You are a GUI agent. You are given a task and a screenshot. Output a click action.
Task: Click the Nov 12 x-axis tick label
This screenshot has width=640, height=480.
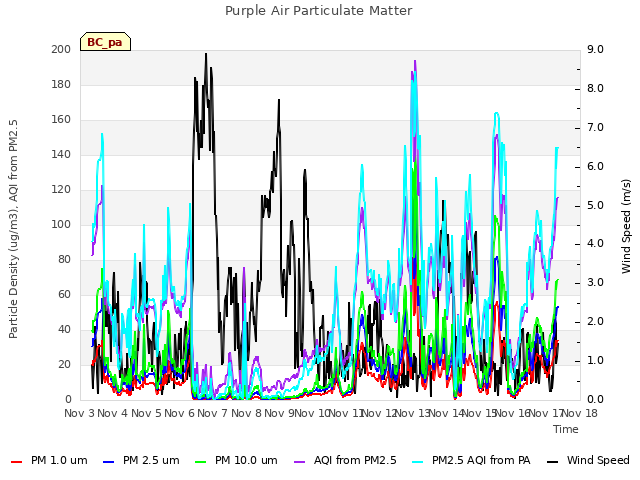380,413
